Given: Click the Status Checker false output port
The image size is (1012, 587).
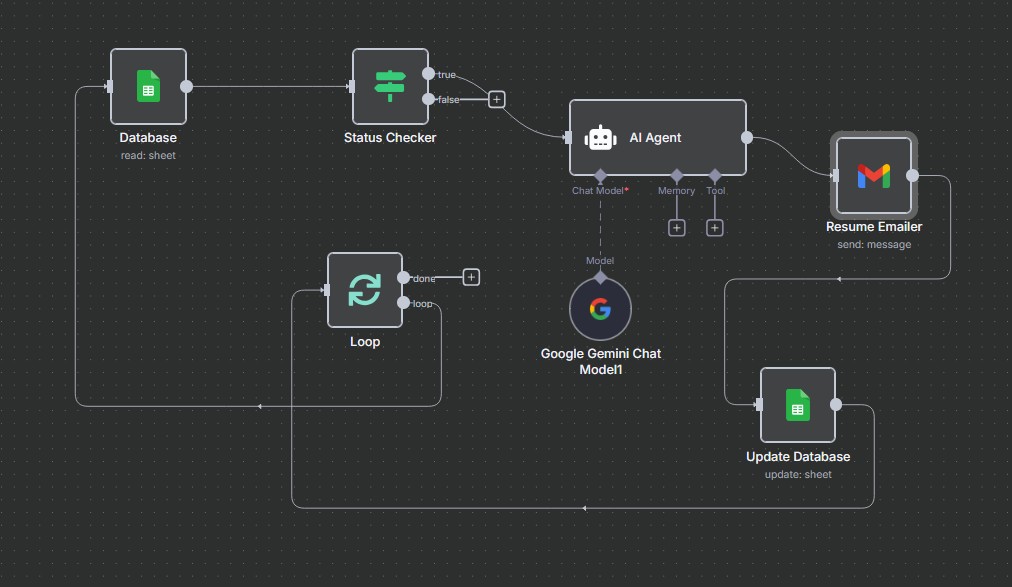Looking at the screenshot, I should click(x=429, y=99).
